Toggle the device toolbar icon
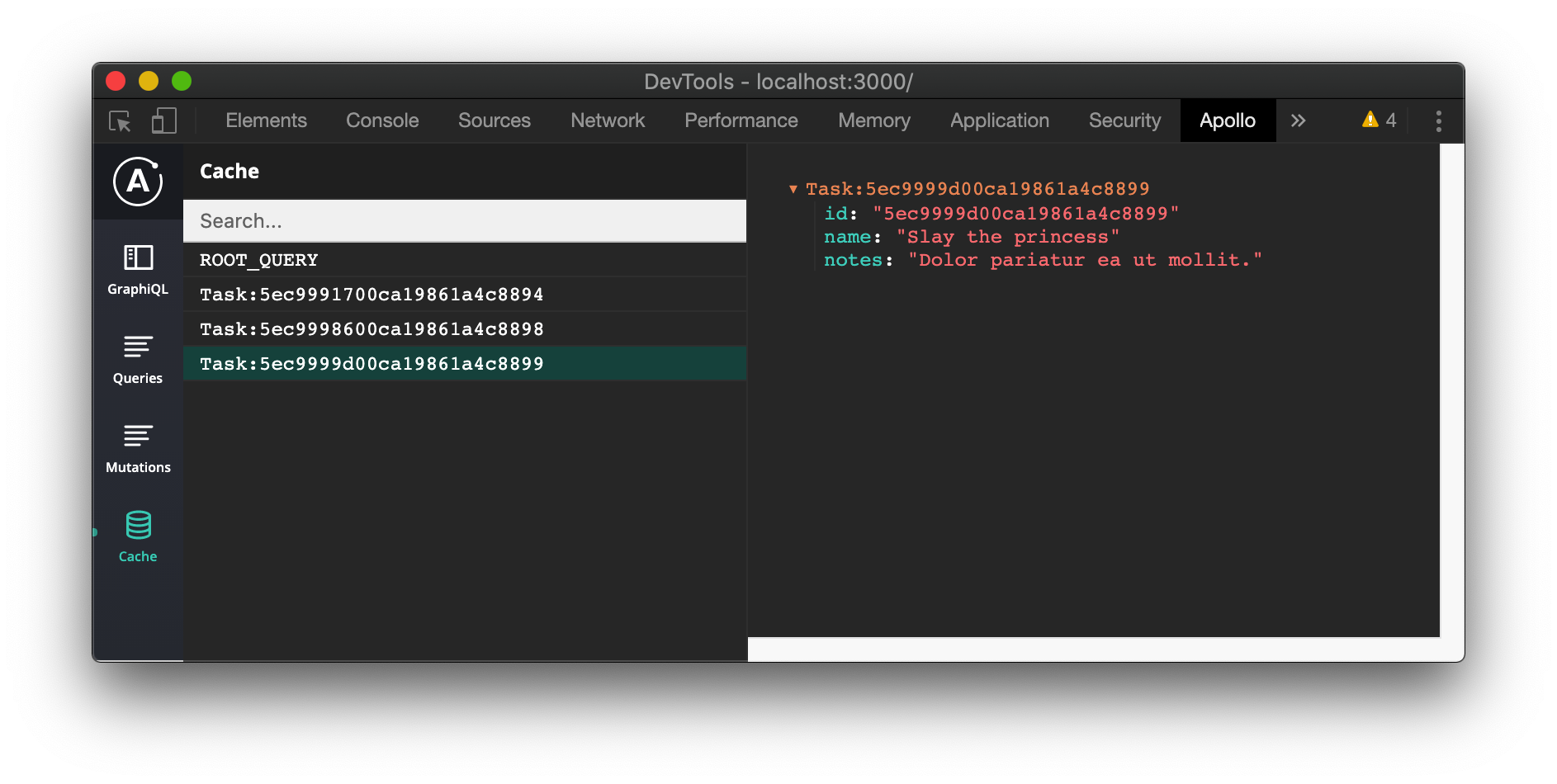Image resolution: width=1557 pixels, height=784 pixels. (x=163, y=120)
